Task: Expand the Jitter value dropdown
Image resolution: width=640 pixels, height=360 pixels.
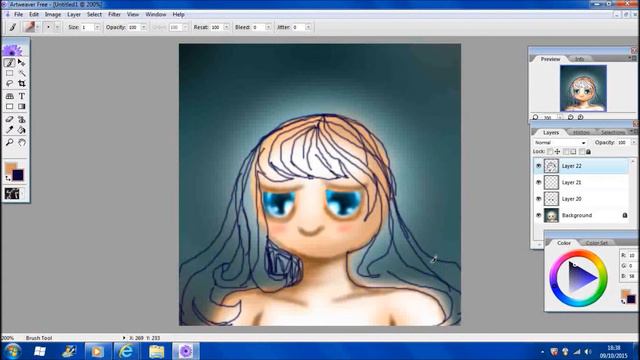Action: pyautogui.click(x=308, y=27)
